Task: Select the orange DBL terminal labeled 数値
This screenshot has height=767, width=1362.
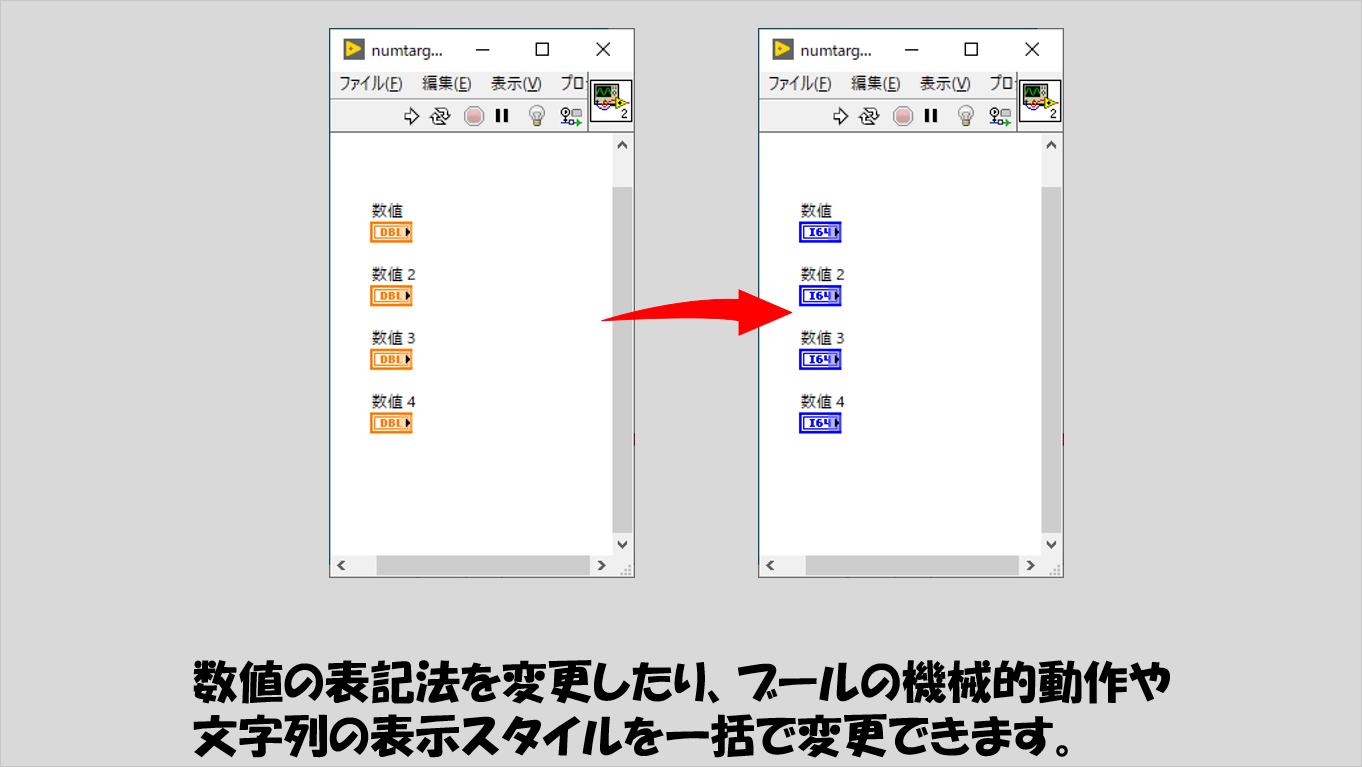Action: click(391, 233)
